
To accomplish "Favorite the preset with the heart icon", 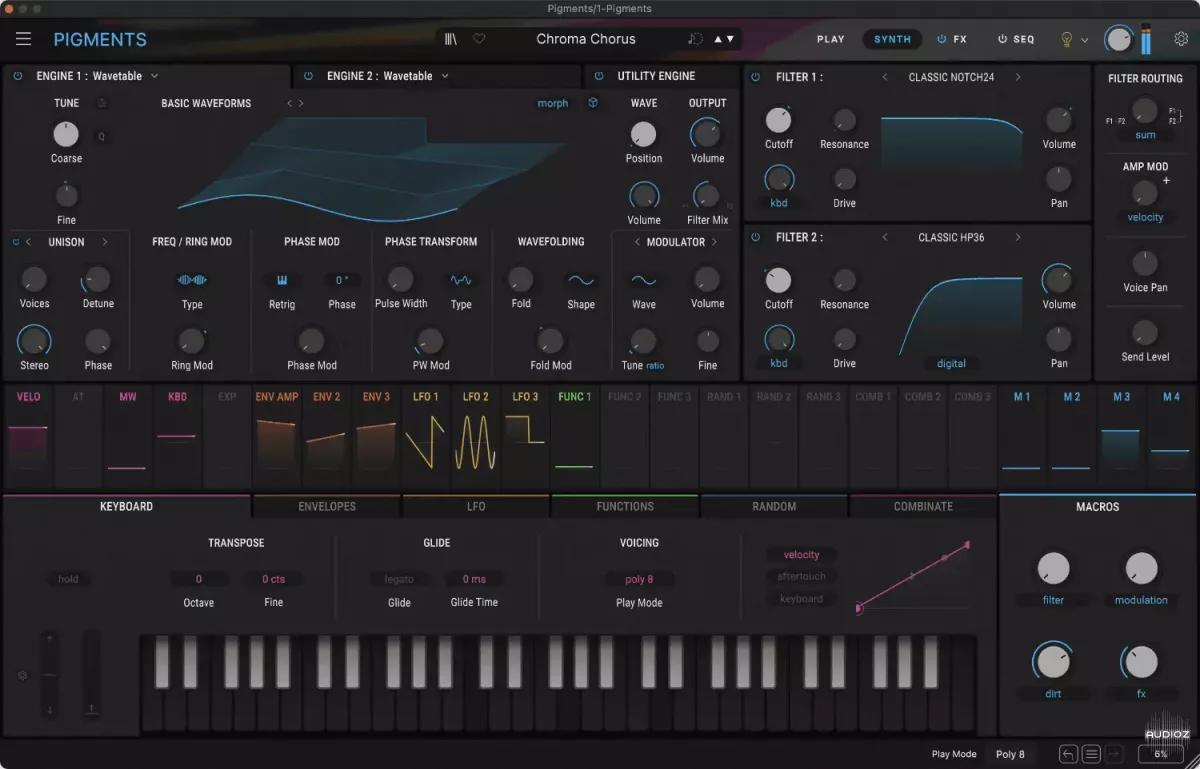I will pyautogui.click(x=479, y=39).
